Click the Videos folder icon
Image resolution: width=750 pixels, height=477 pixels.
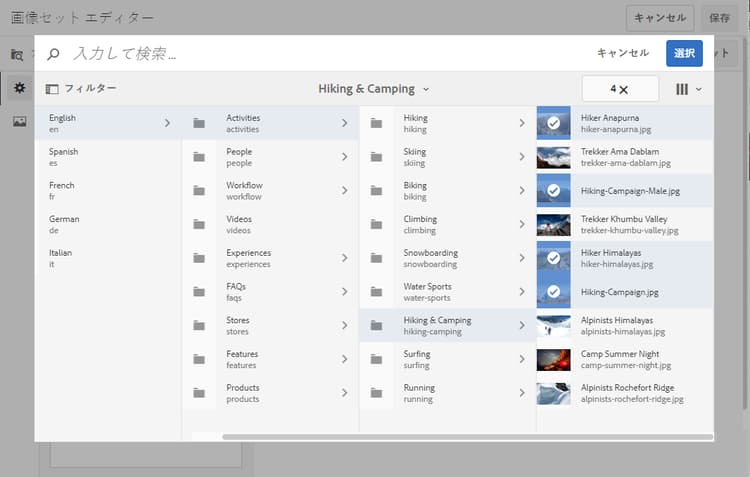[x=199, y=224]
